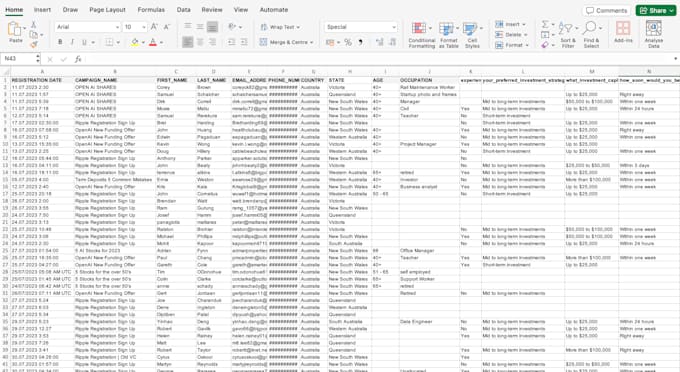The height and width of the screenshot is (372, 680).
Task: Click the green Share button
Action: coord(656,10)
